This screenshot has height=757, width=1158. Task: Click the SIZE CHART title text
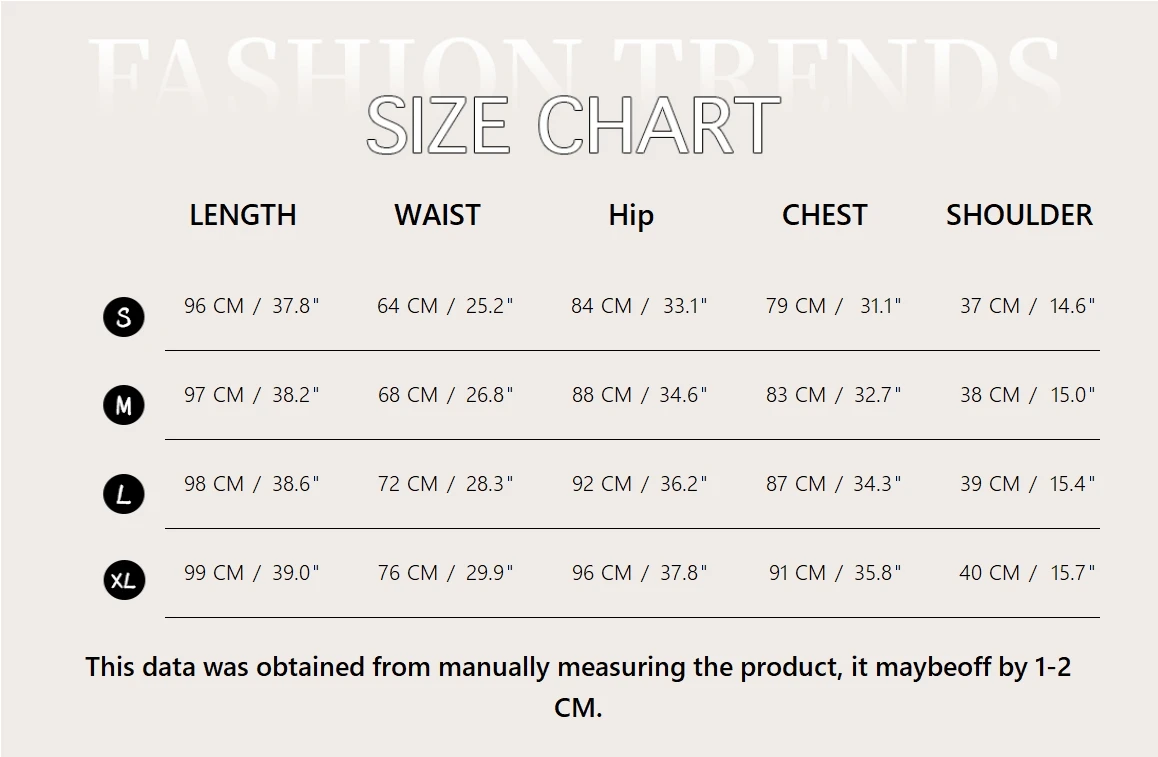point(574,125)
